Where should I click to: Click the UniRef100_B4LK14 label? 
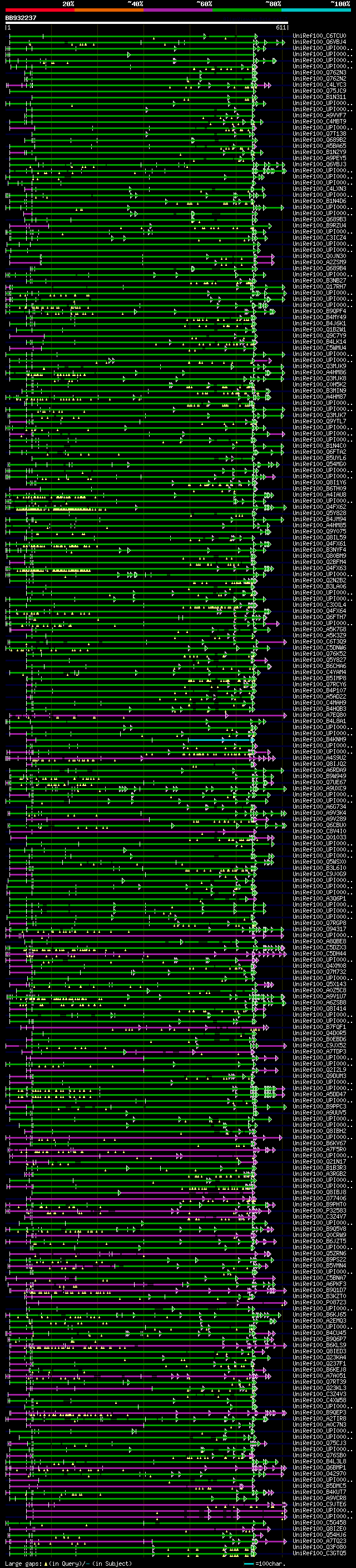[x=319, y=342]
